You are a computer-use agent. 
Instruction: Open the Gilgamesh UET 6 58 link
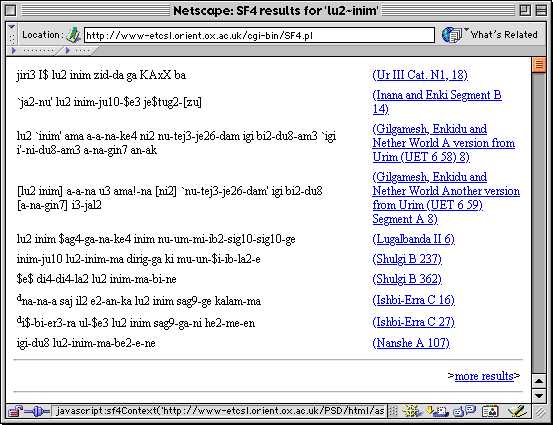coord(443,143)
